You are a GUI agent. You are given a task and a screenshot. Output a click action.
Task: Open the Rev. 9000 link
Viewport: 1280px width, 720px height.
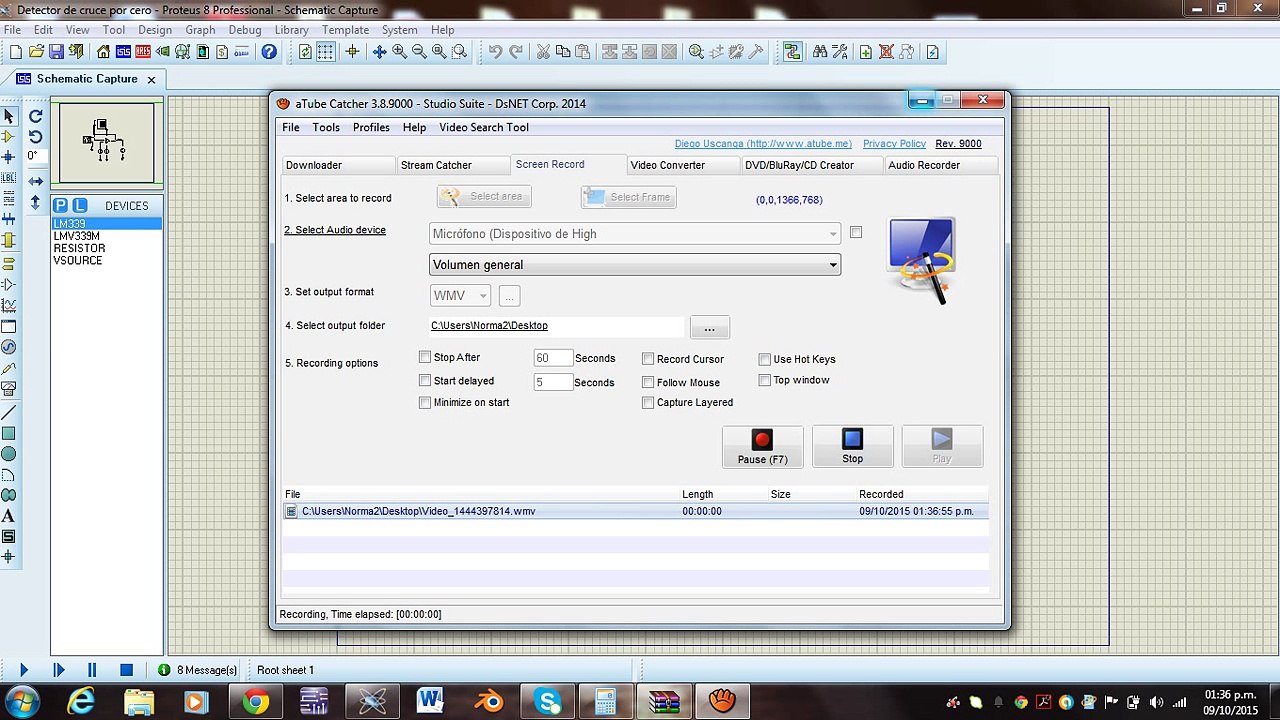tap(958, 144)
